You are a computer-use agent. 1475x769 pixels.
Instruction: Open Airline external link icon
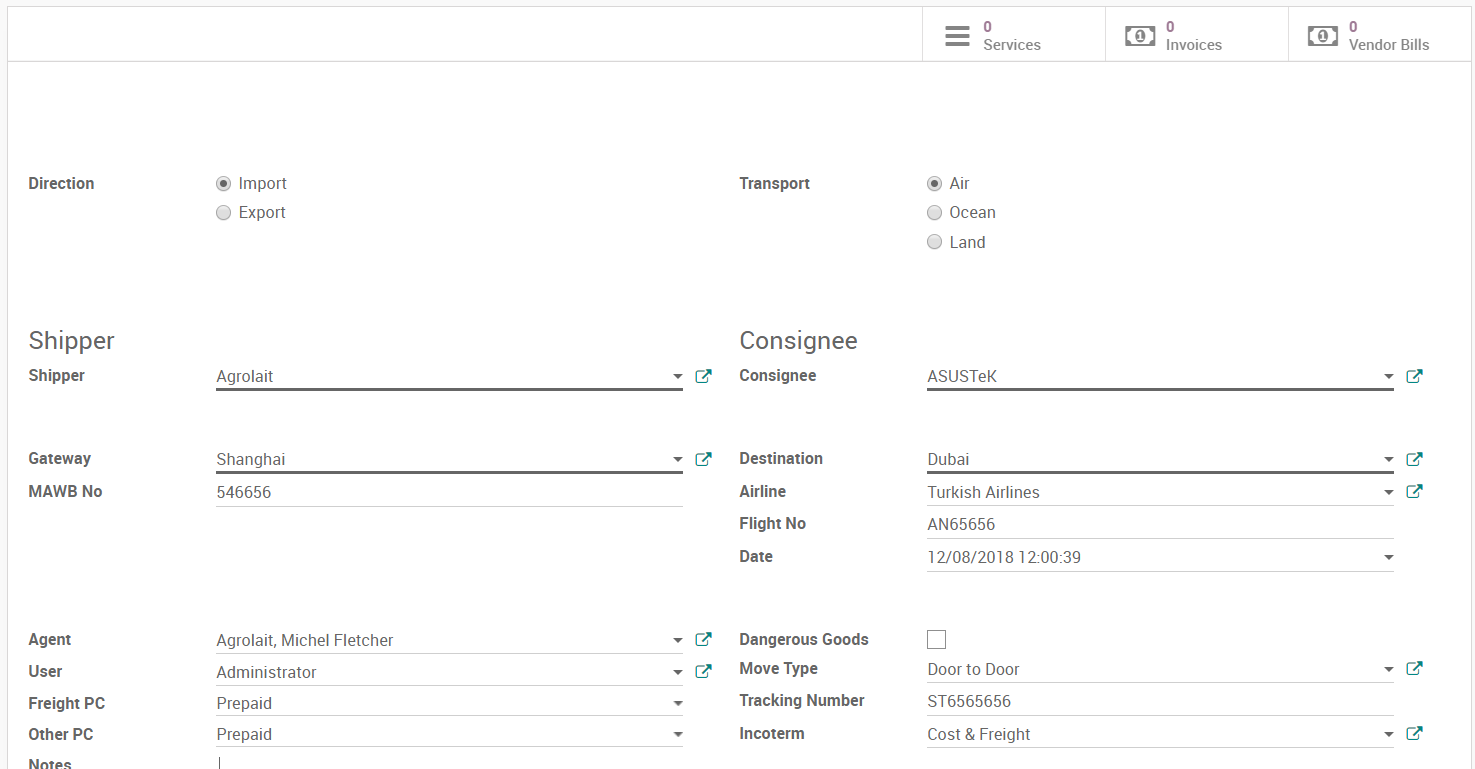coord(1414,492)
